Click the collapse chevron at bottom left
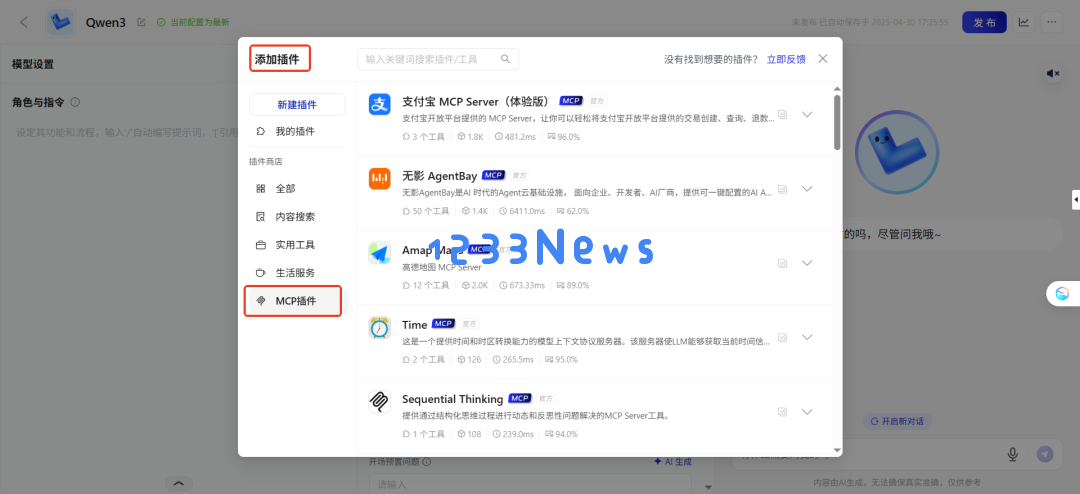The image size is (1080, 494). (x=178, y=483)
